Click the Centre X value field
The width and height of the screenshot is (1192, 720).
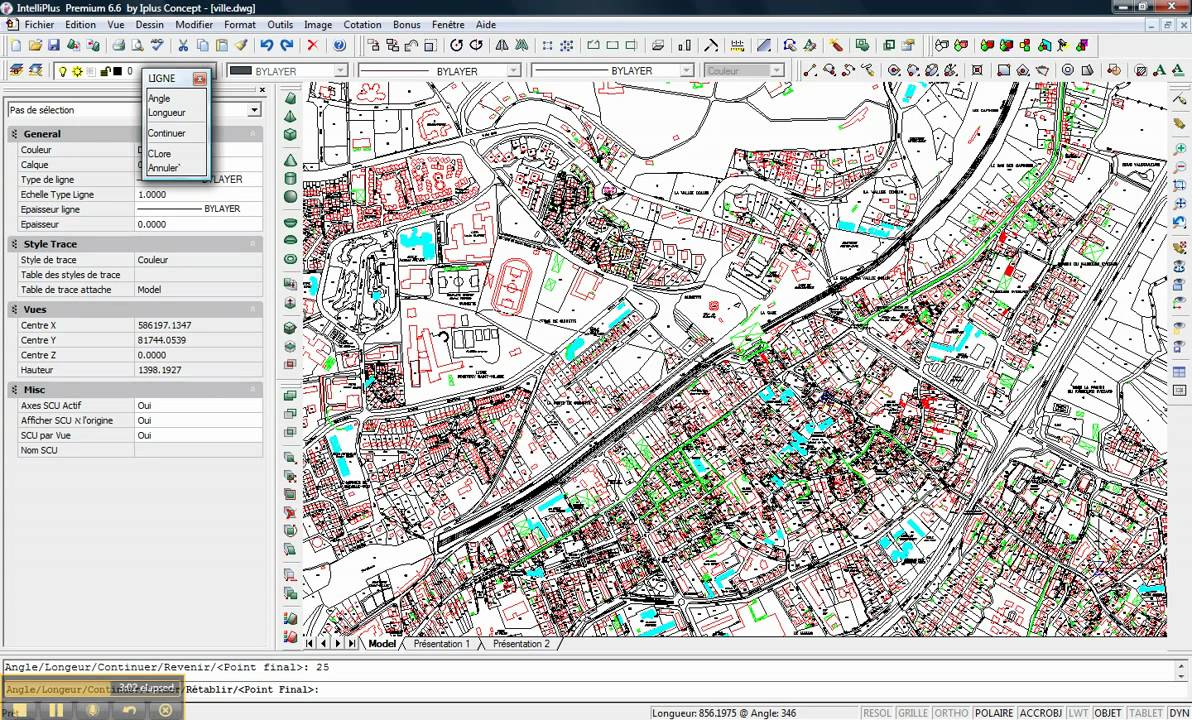[x=198, y=325]
